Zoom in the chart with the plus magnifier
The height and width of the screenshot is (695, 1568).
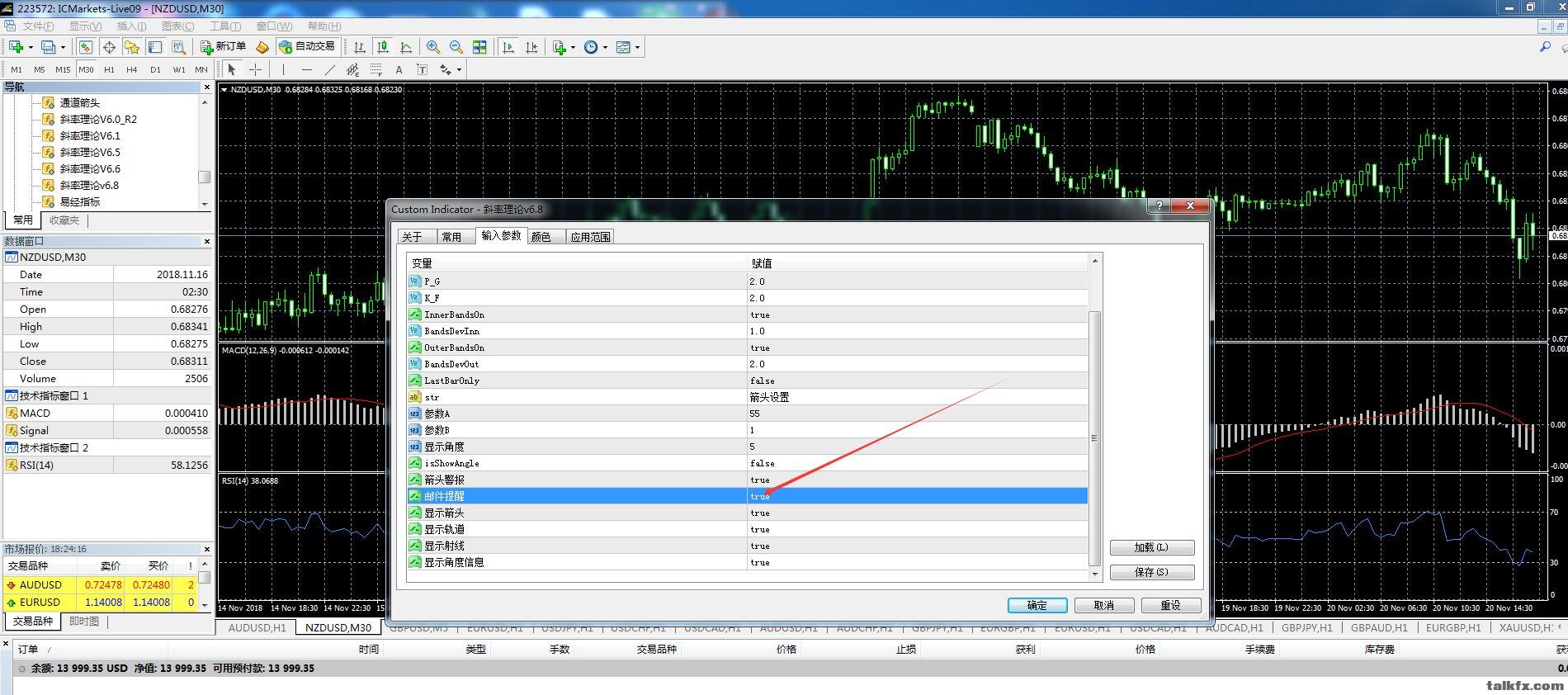tap(433, 47)
